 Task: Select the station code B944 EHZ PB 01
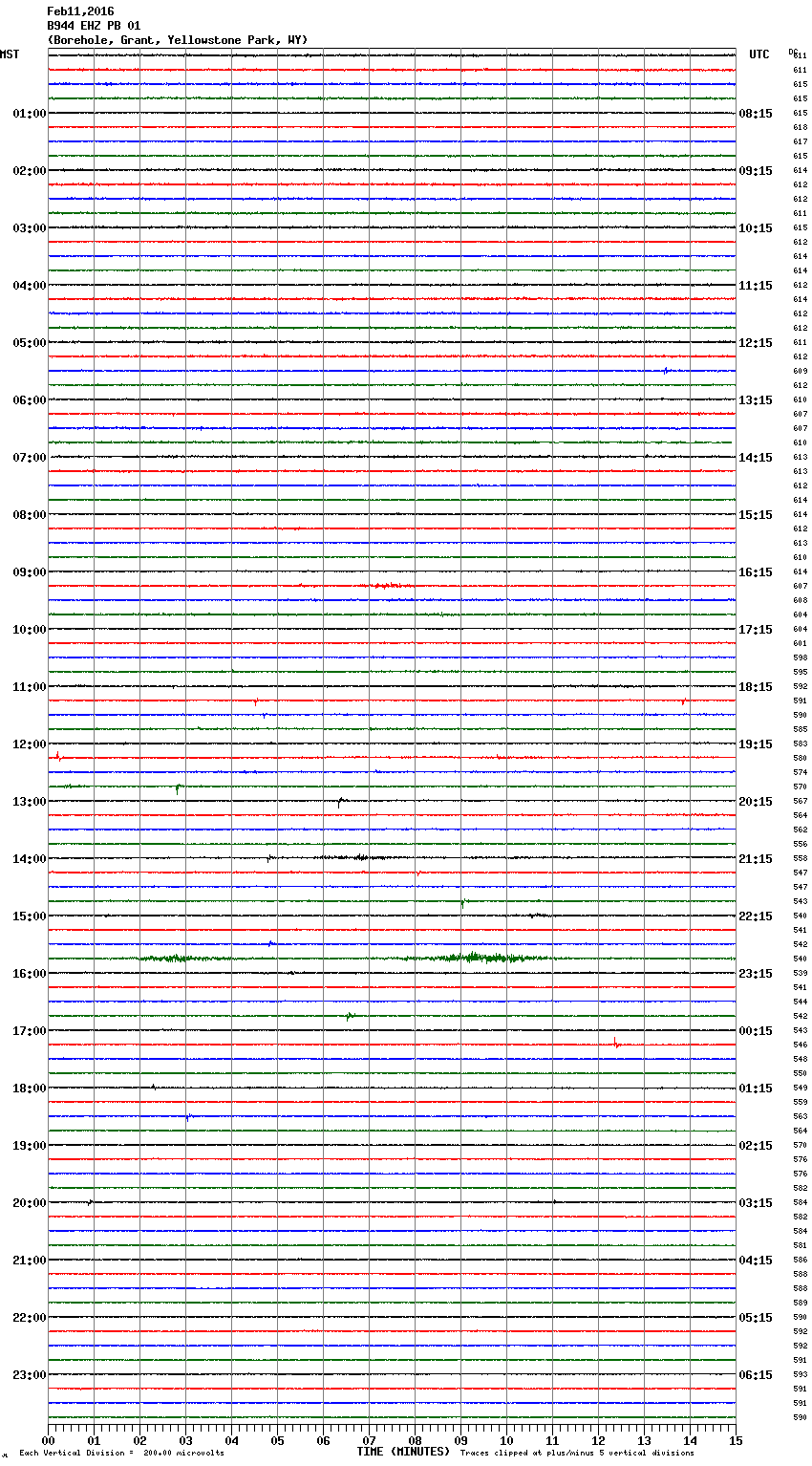coord(94,26)
